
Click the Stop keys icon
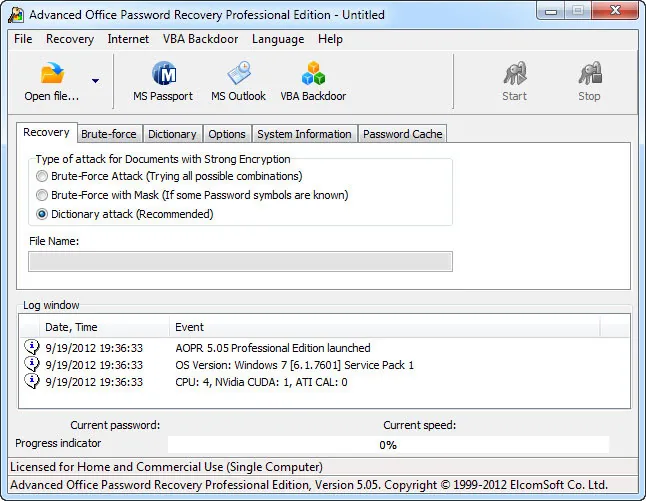pyautogui.click(x=590, y=73)
